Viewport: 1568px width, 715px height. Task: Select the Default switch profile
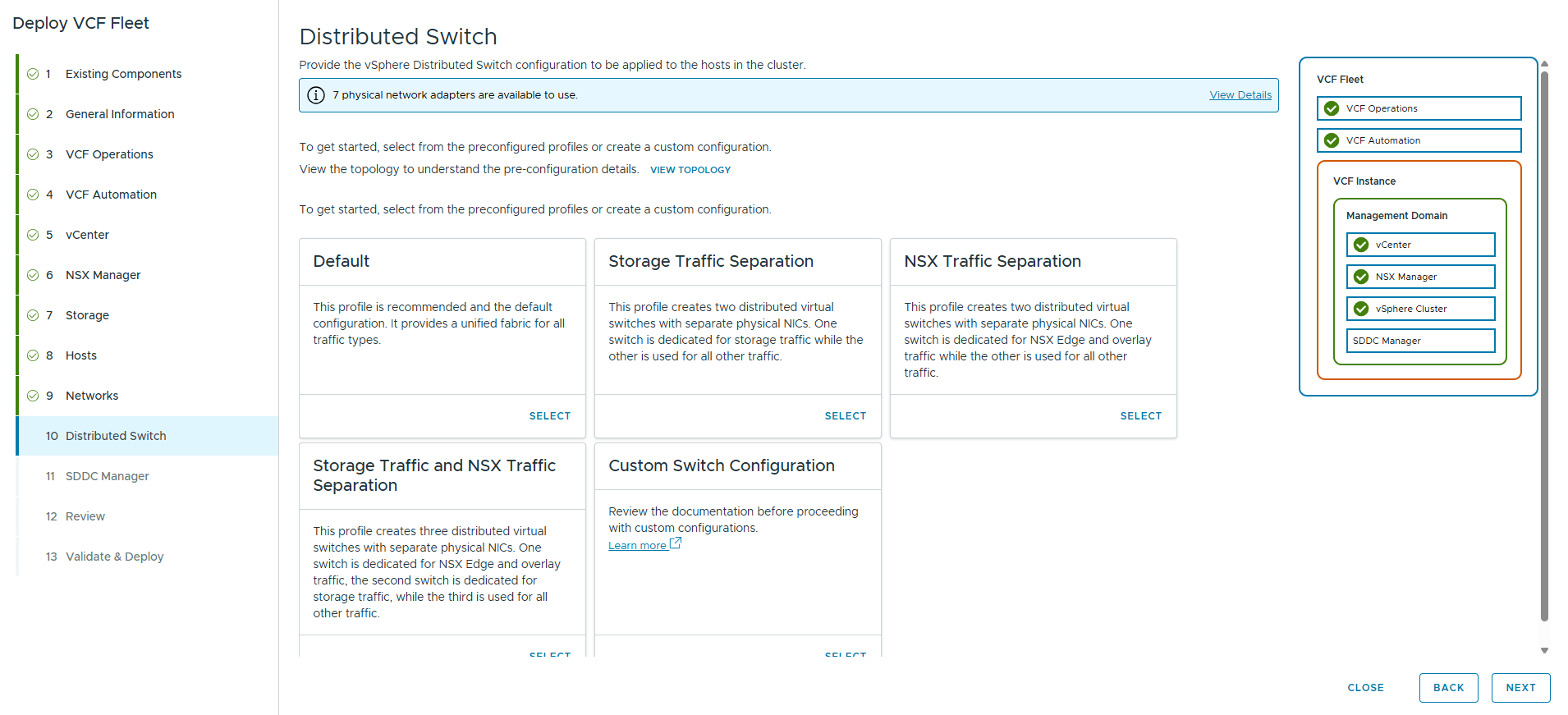[549, 416]
